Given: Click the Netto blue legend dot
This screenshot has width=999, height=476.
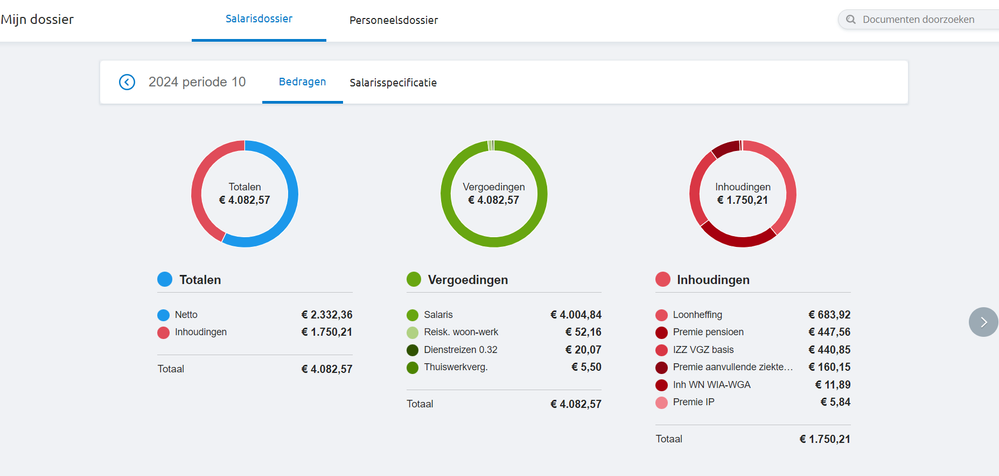Looking at the screenshot, I should click(x=164, y=315).
